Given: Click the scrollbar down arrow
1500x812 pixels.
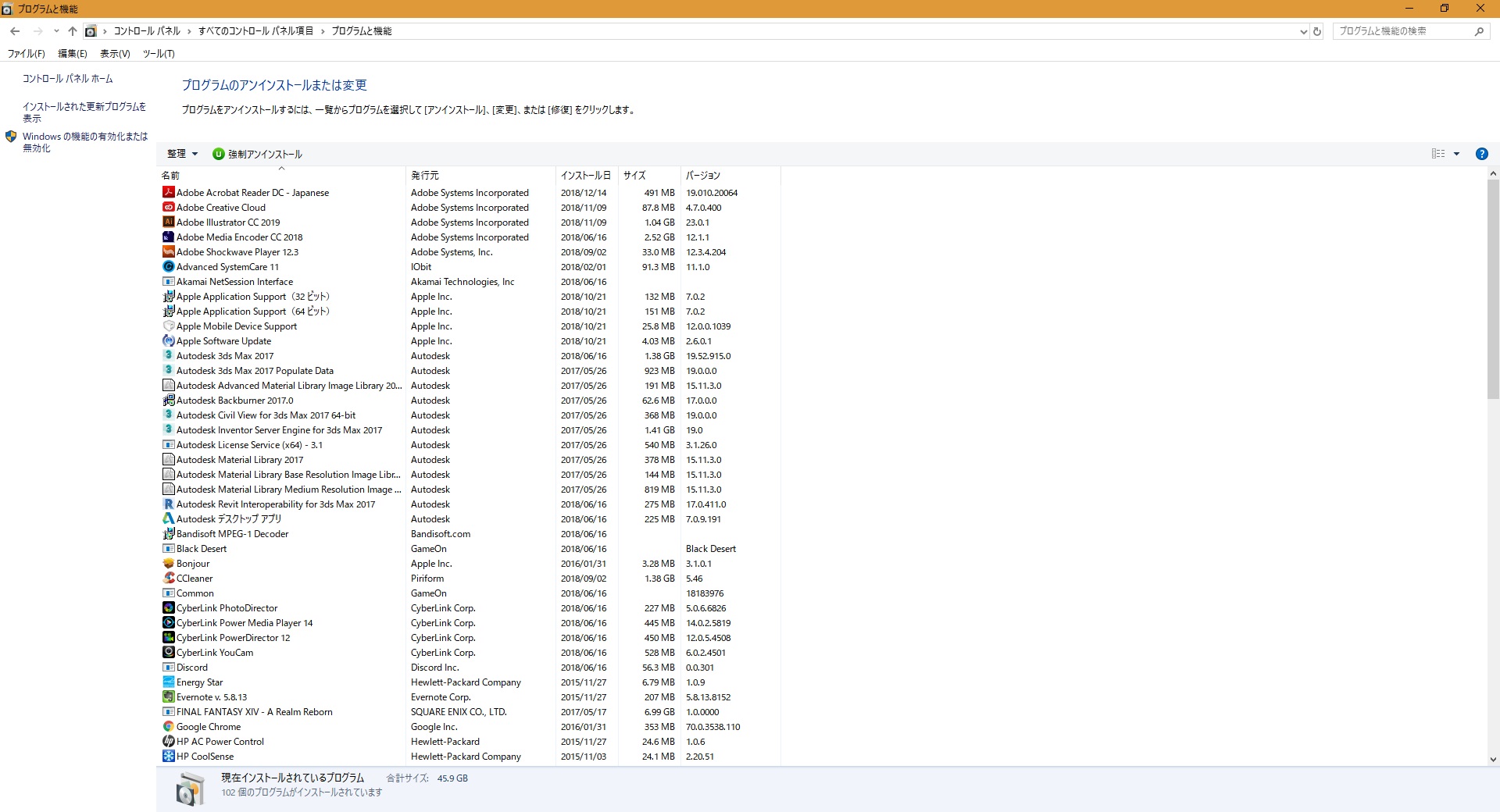Looking at the screenshot, I should tap(1493, 759).
